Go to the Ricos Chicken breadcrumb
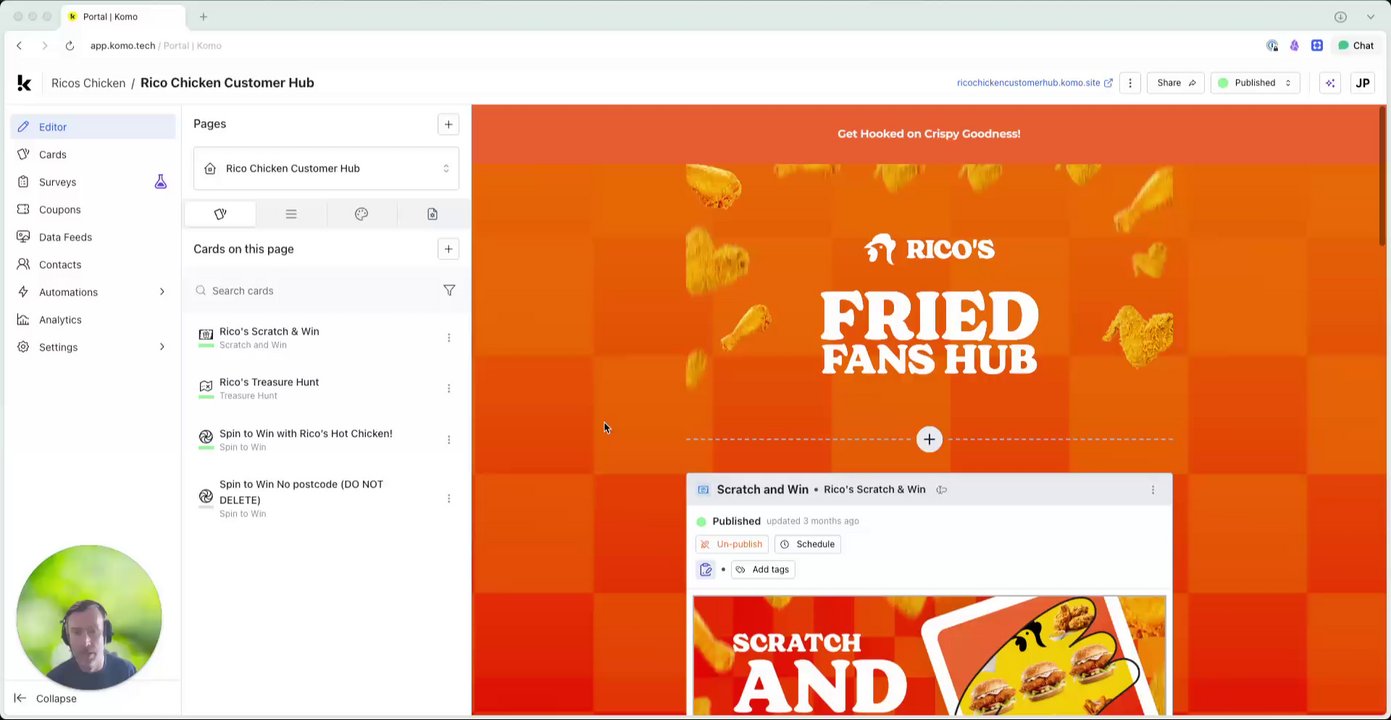This screenshot has width=1391, height=720. pos(88,83)
